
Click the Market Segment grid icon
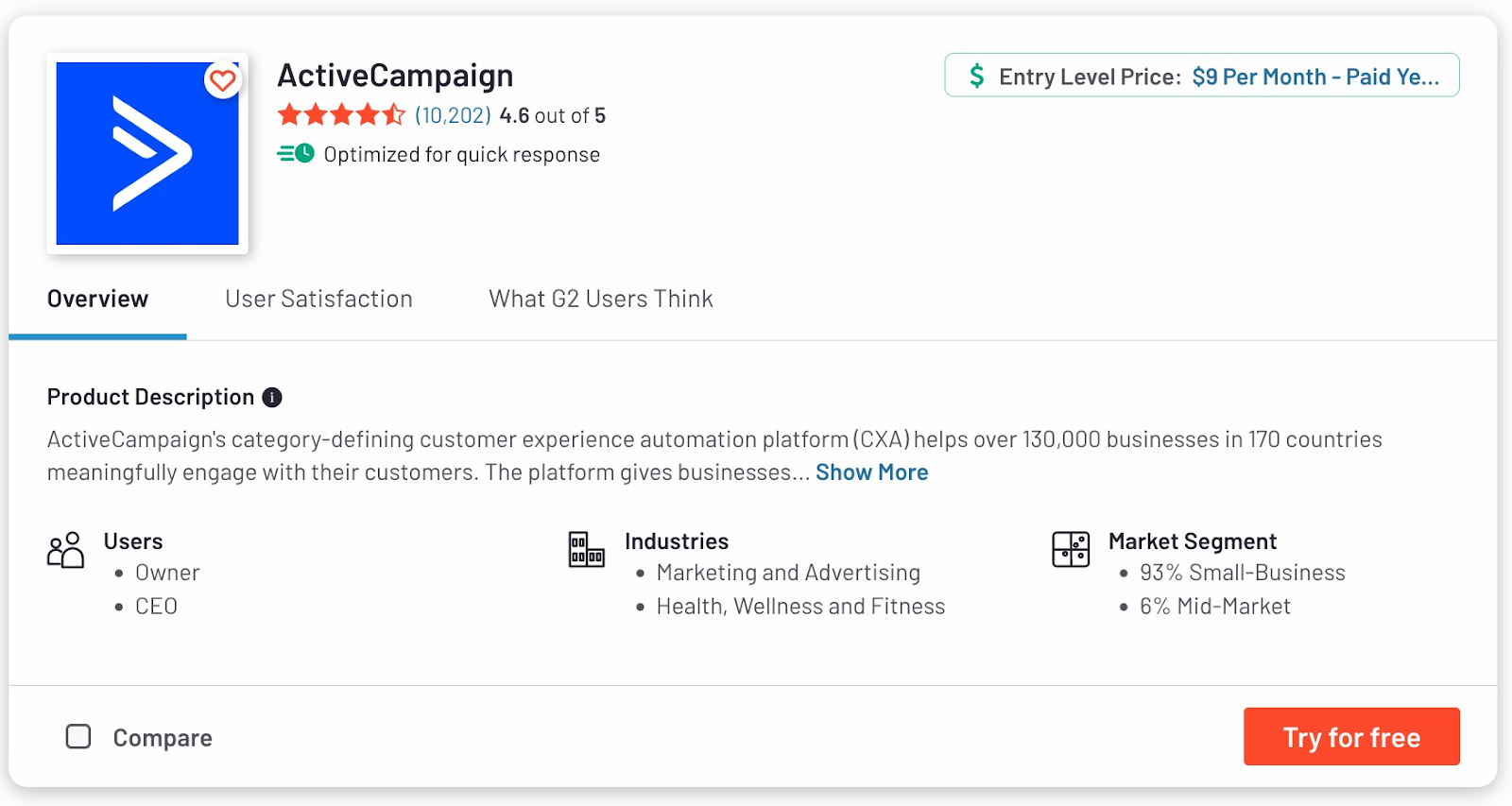1071,549
